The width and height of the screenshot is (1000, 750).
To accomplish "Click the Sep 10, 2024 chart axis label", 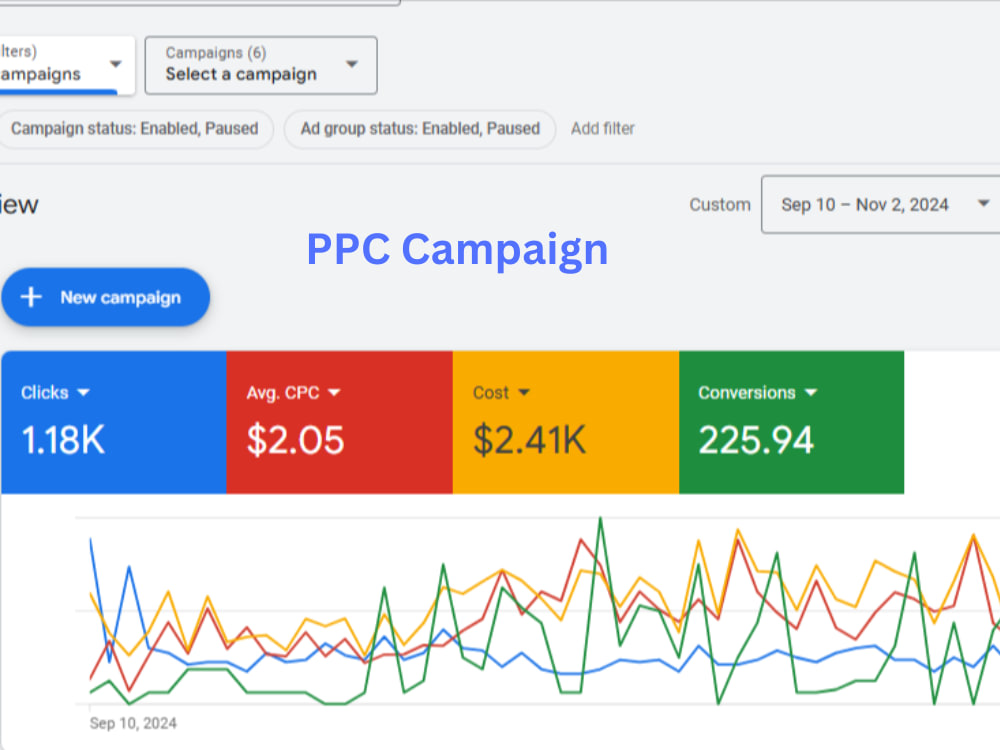I will [133, 723].
